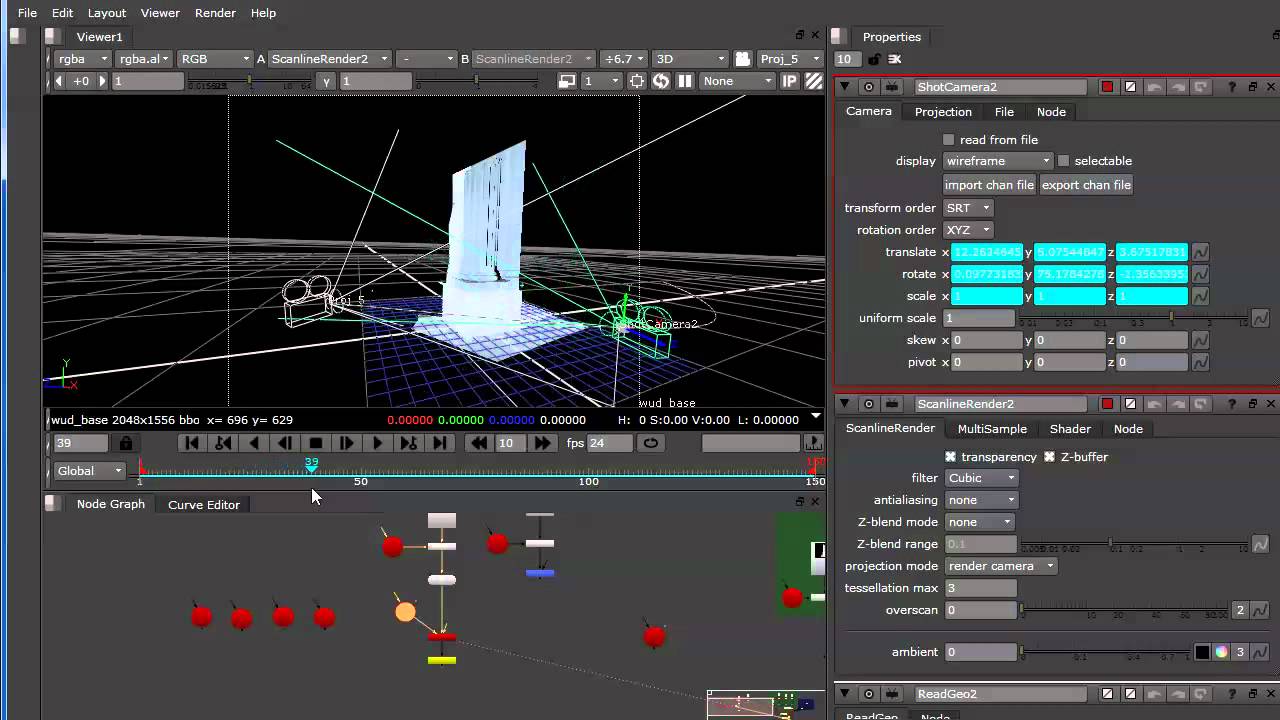This screenshot has height=720, width=1280.
Task: Open the Shader tab
Action: click(1070, 429)
